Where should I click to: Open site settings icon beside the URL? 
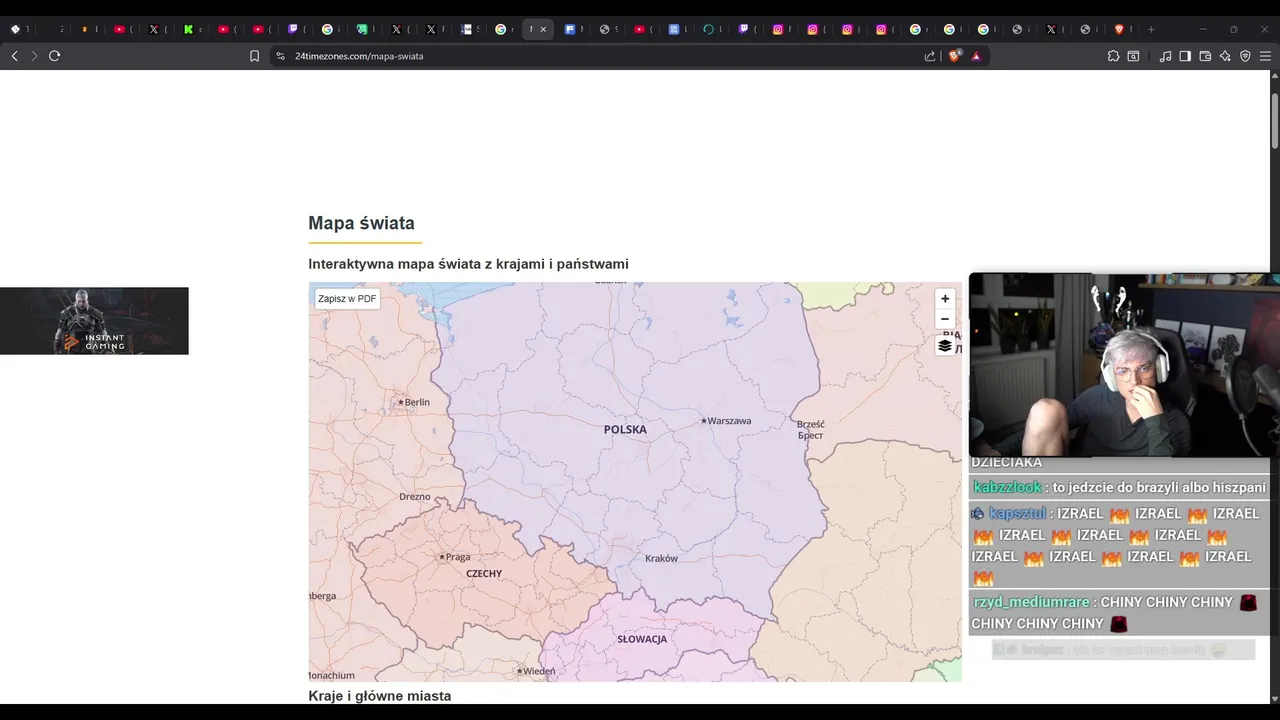click(x=281, y=56)
